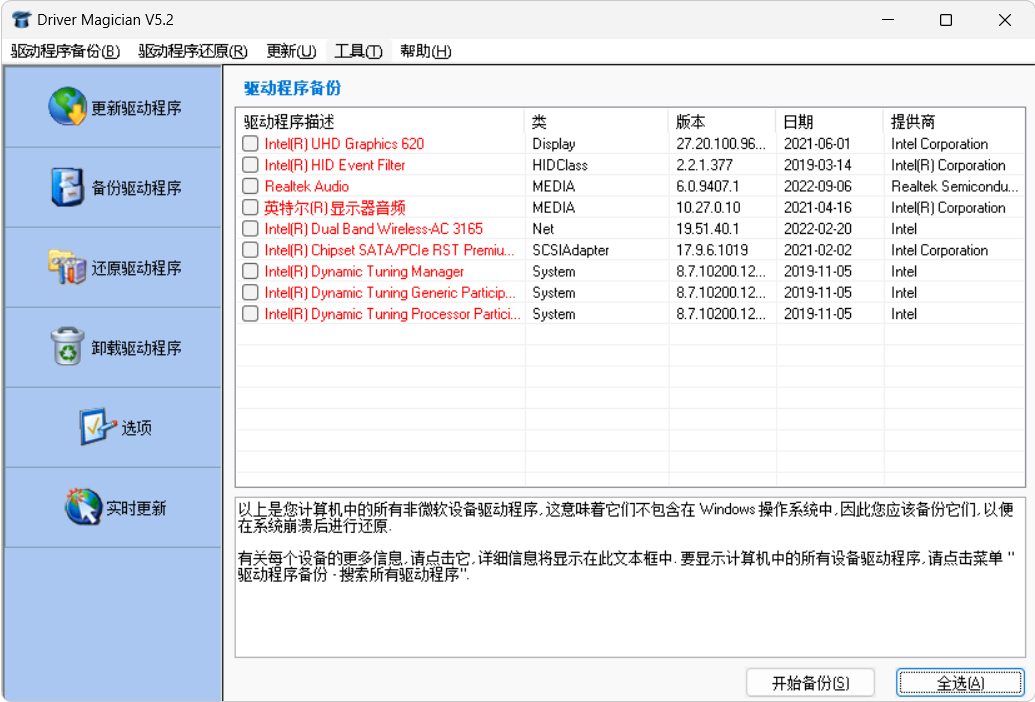Click the date 2021-04-16 cell
Screen dimensions: 1035x702
click(817, 207)
